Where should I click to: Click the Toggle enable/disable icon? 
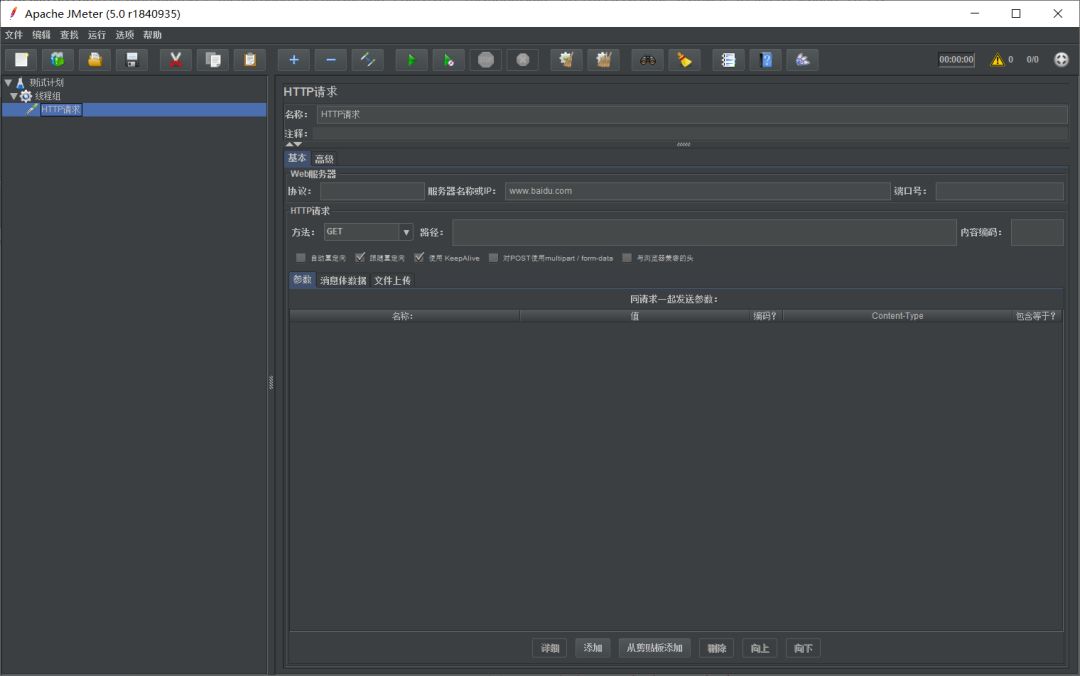pos(368,60)
